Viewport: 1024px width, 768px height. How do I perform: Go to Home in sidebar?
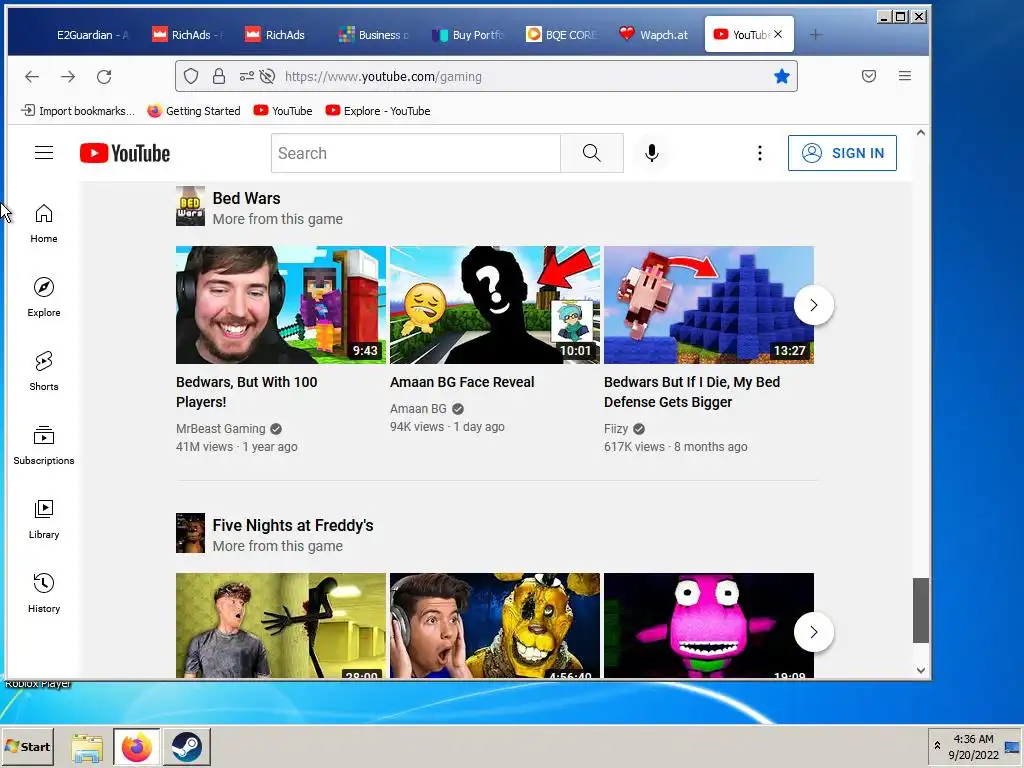[44, 223]
